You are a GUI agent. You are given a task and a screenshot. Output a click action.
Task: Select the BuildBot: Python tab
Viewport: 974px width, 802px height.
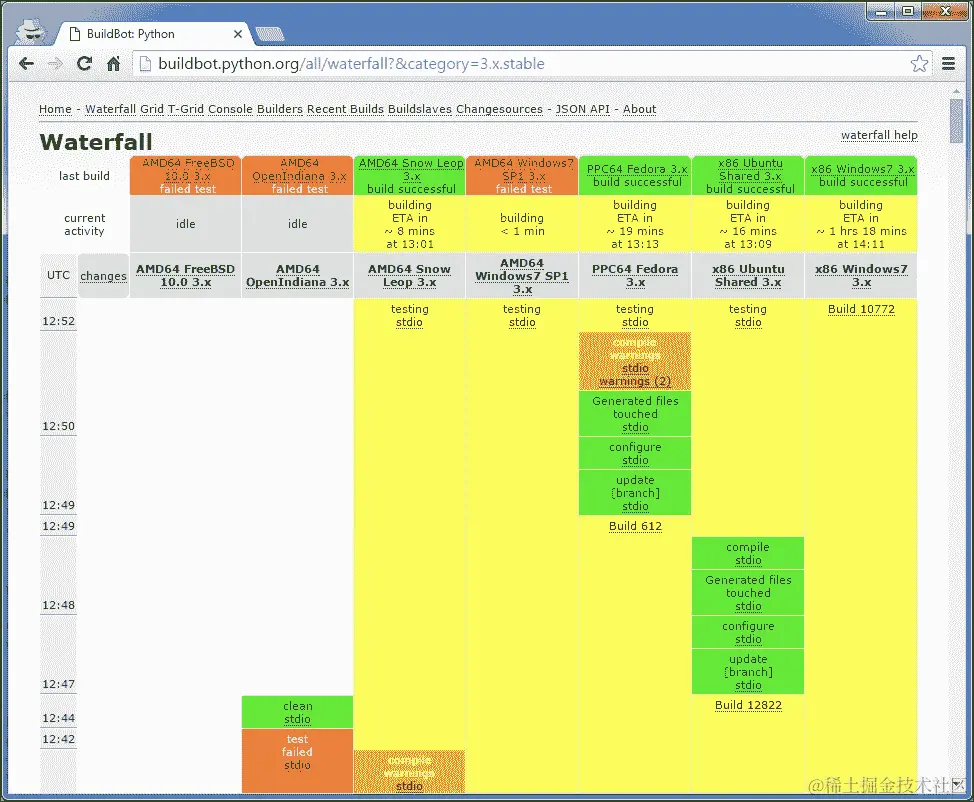(153, 34)
